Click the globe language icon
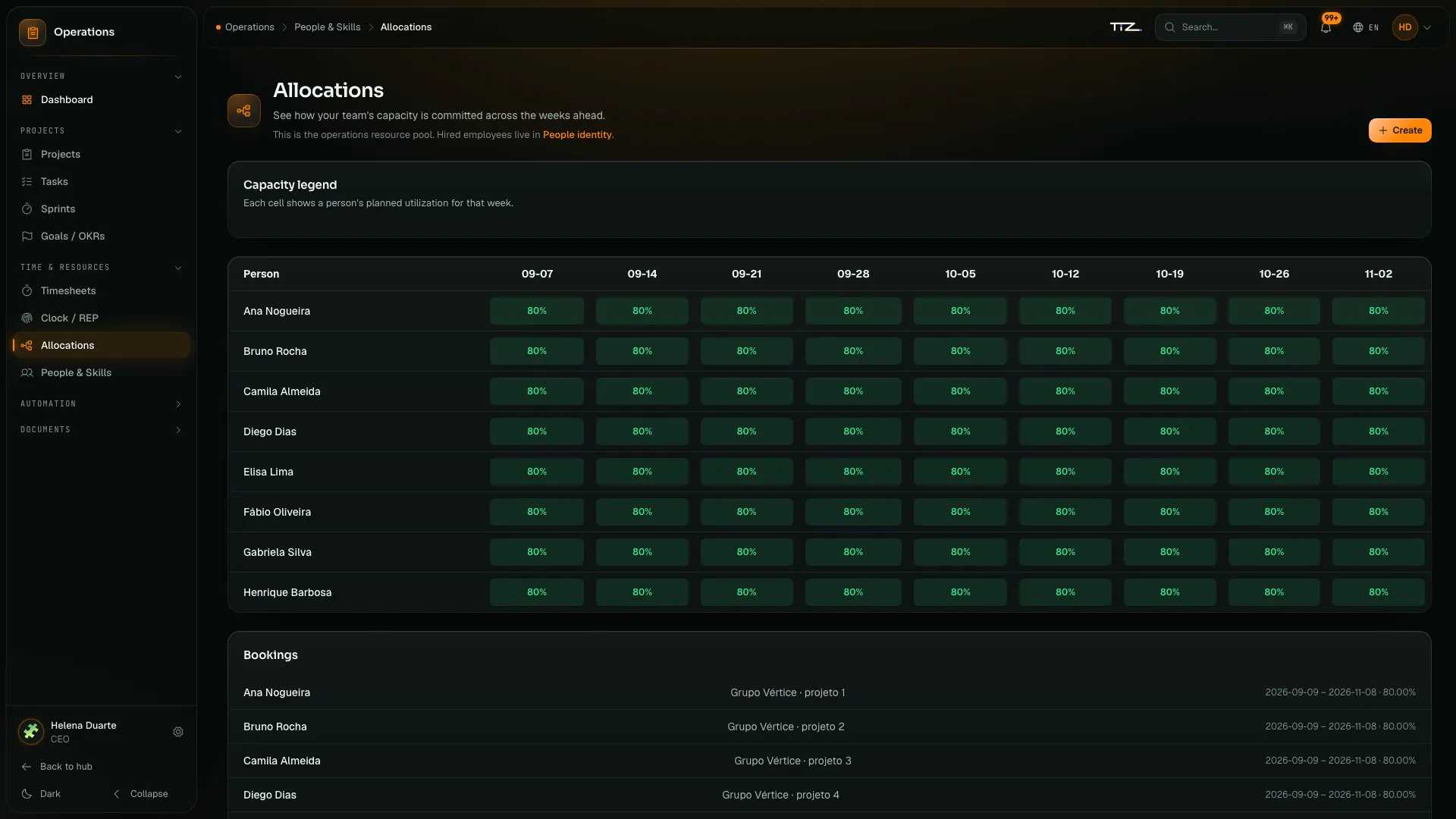1456x819 pixels. click(1358, 27)
